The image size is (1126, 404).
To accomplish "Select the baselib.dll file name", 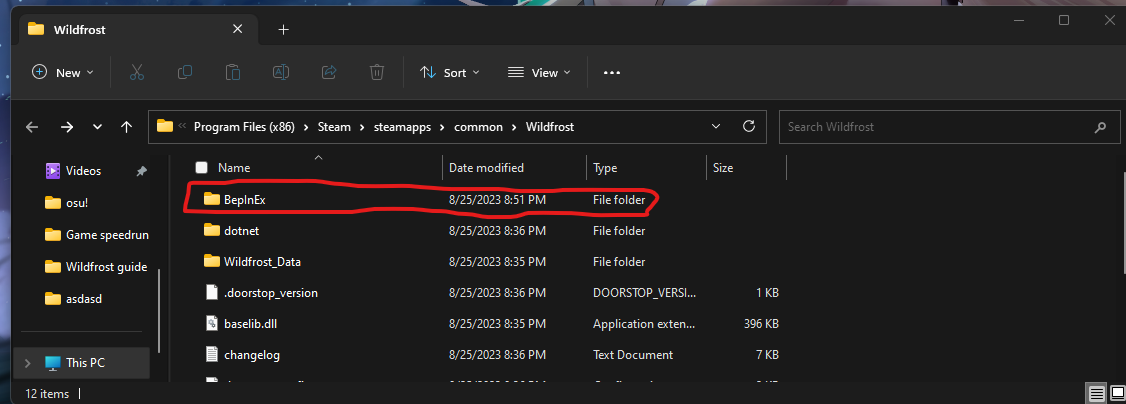I will coord(251,324).
